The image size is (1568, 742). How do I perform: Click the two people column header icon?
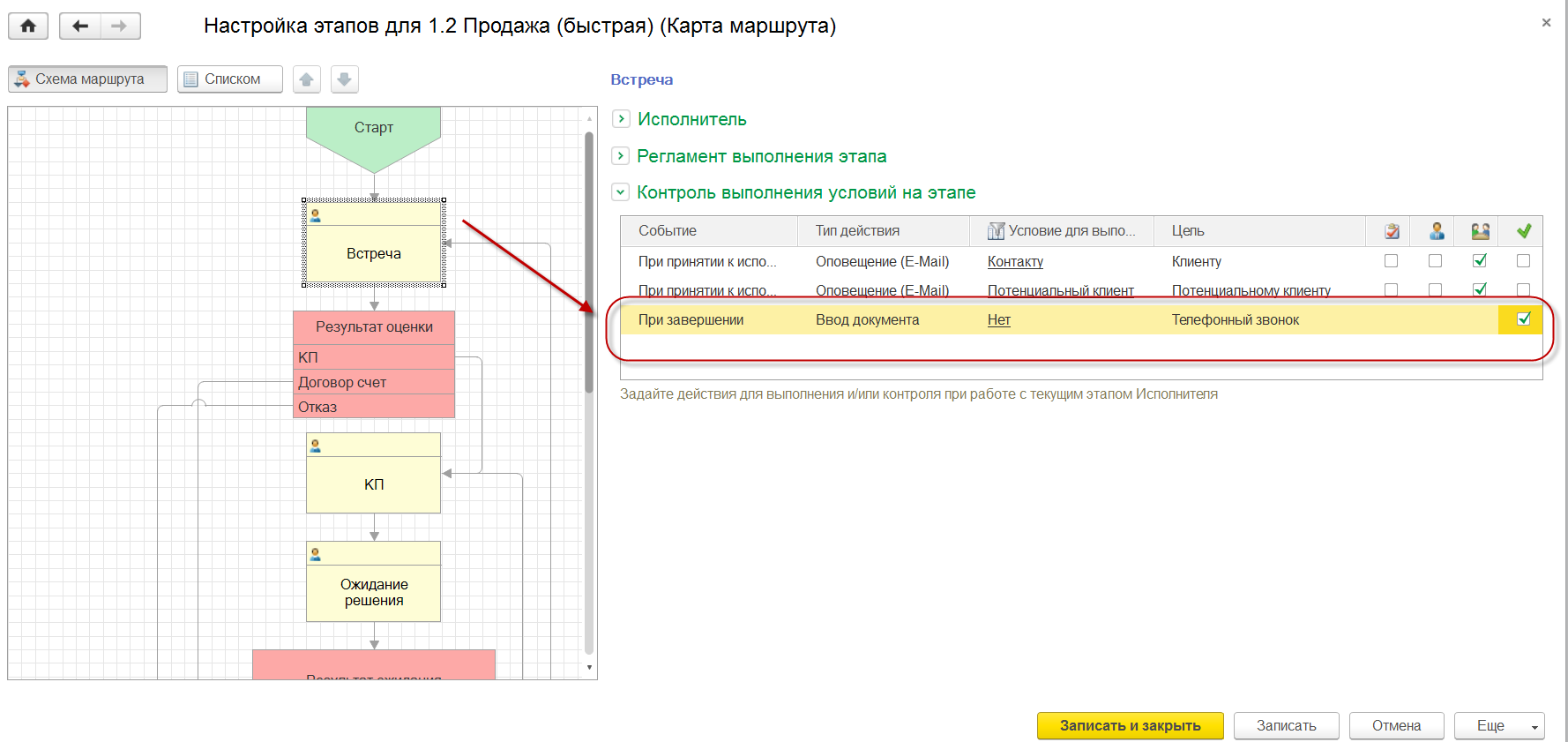pos(1481,231)
